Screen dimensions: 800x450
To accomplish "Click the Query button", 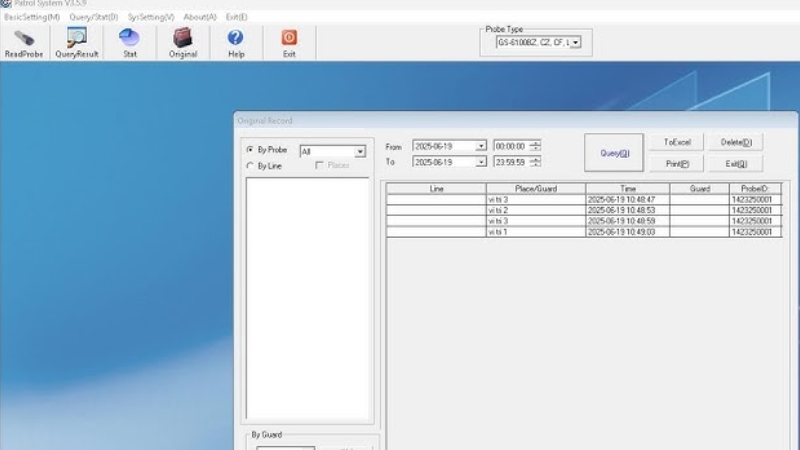I will [614, 153].
